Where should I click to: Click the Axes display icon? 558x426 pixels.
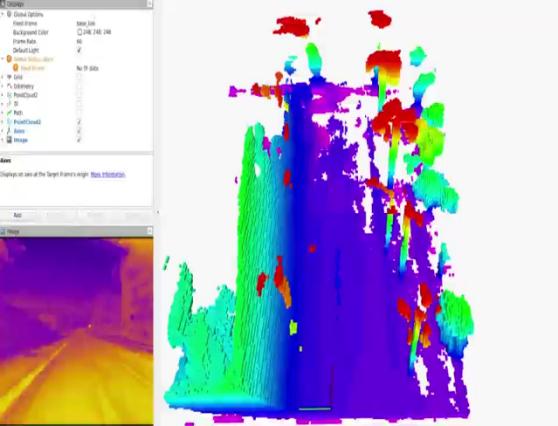click(9, 131)
